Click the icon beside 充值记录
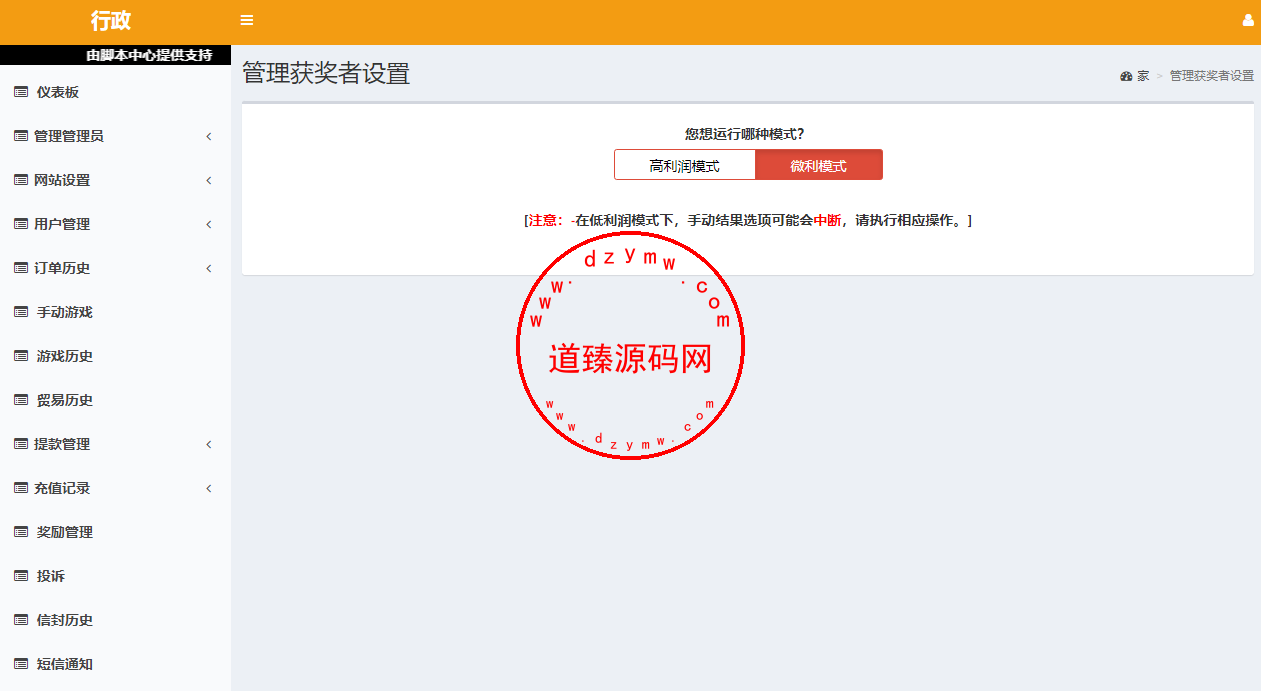Viewport: 1261px width, 691px height. coord(21,488)
